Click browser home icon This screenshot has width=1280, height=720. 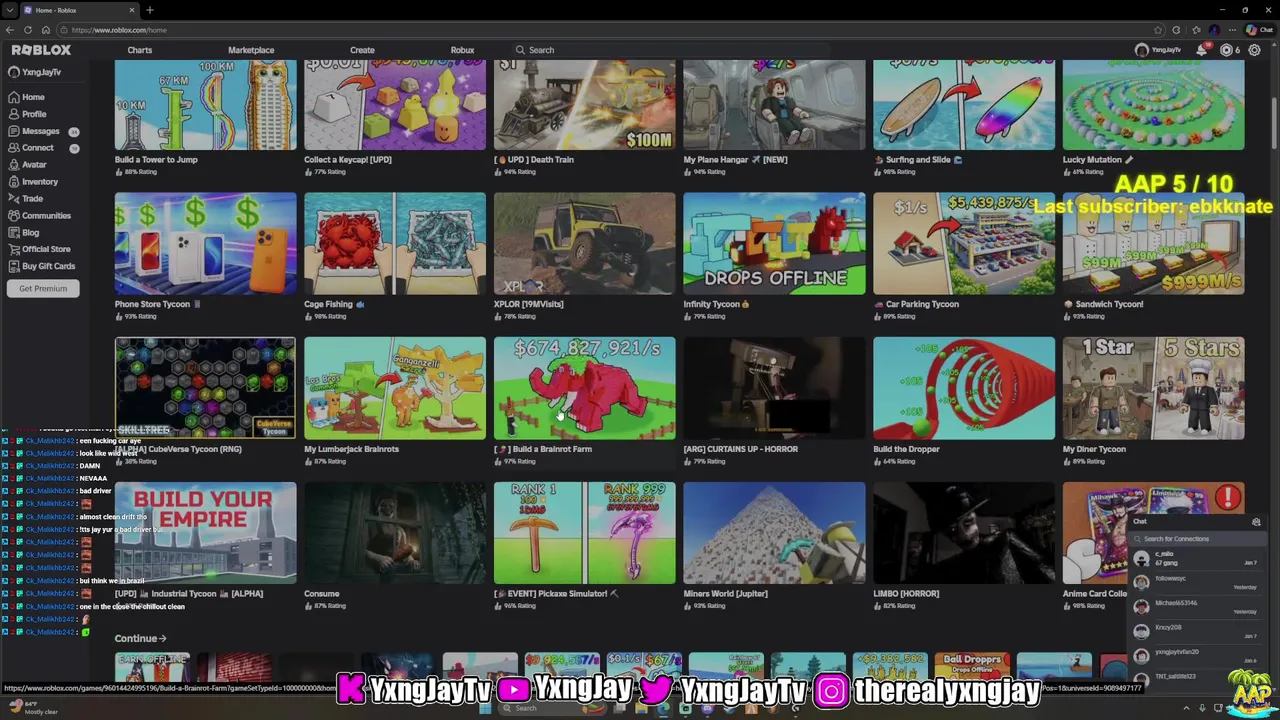[x=48, y=30]
